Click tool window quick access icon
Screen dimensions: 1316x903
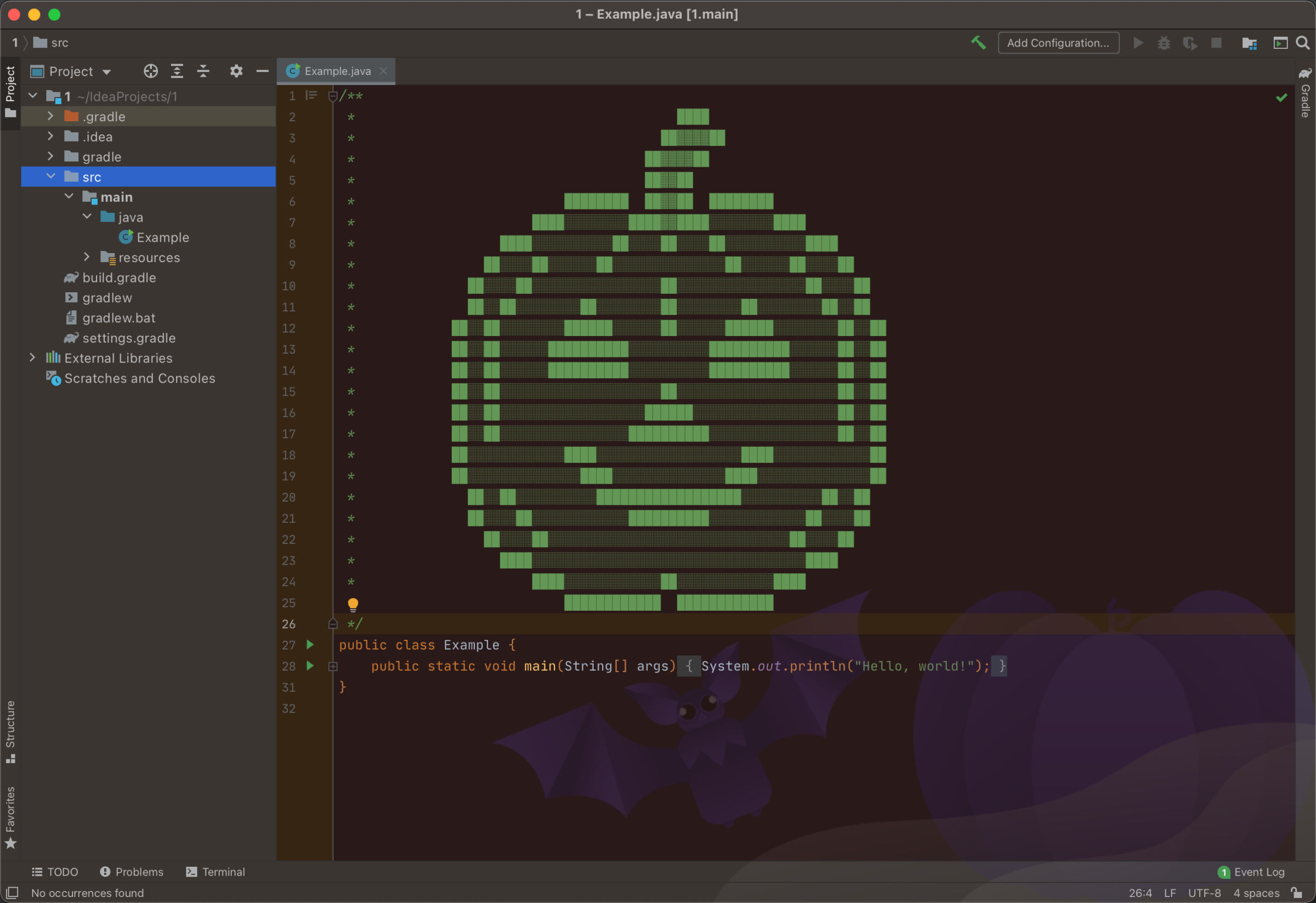point(12,893)
